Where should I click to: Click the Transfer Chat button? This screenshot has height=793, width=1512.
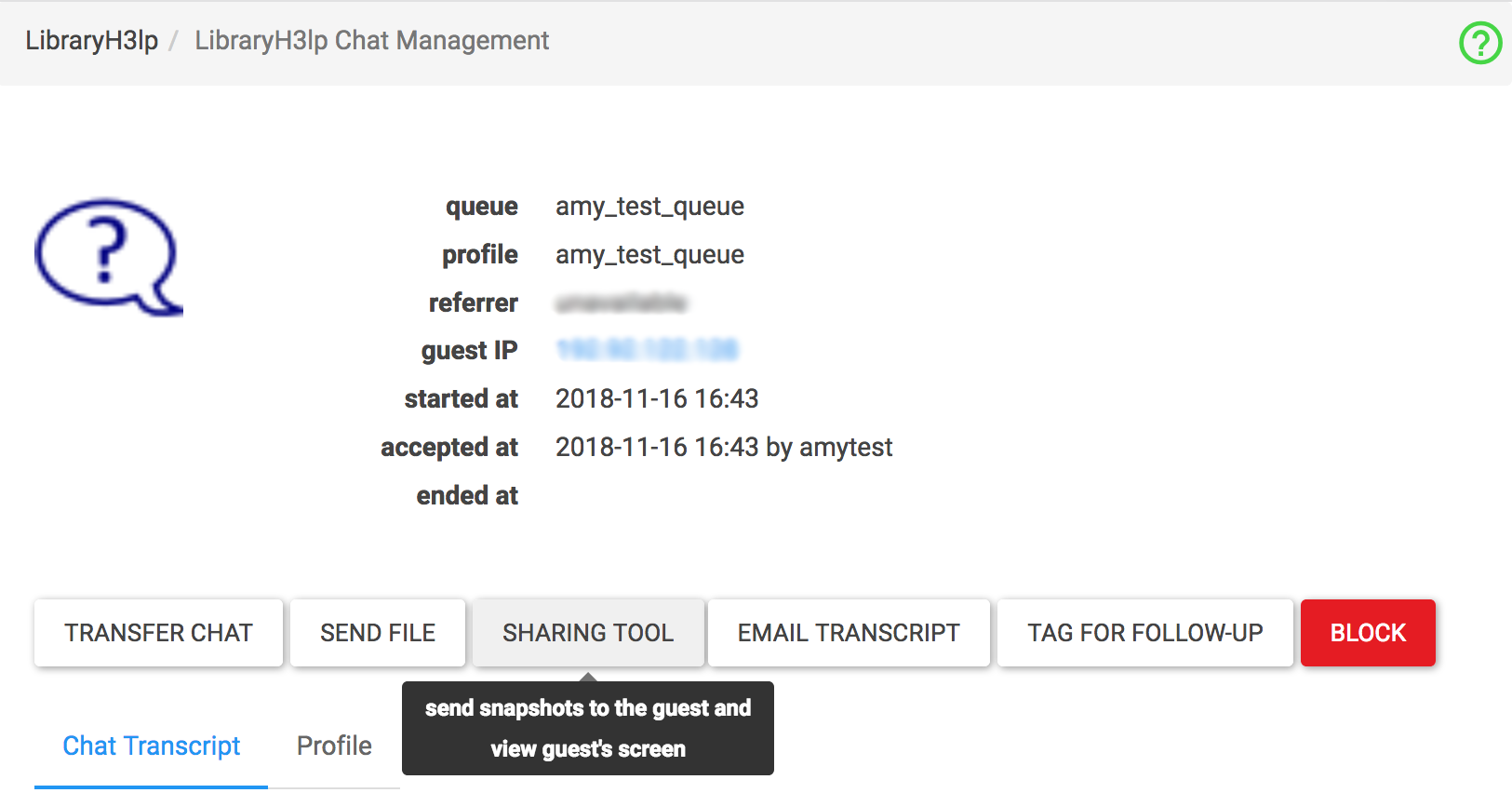(x=158, y=633)
